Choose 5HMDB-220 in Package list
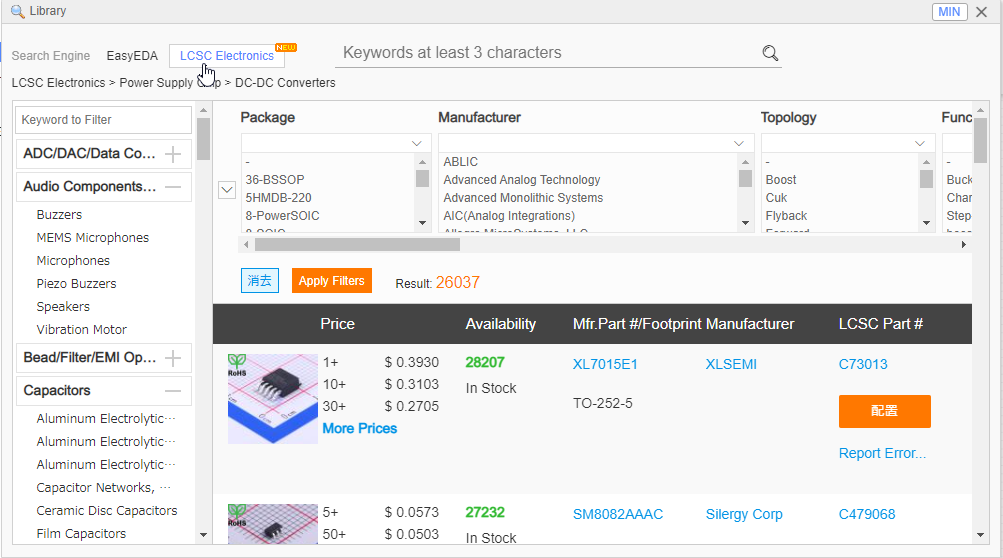The image size is (1003, 558). pyautogui.click(x=278, y=198)
